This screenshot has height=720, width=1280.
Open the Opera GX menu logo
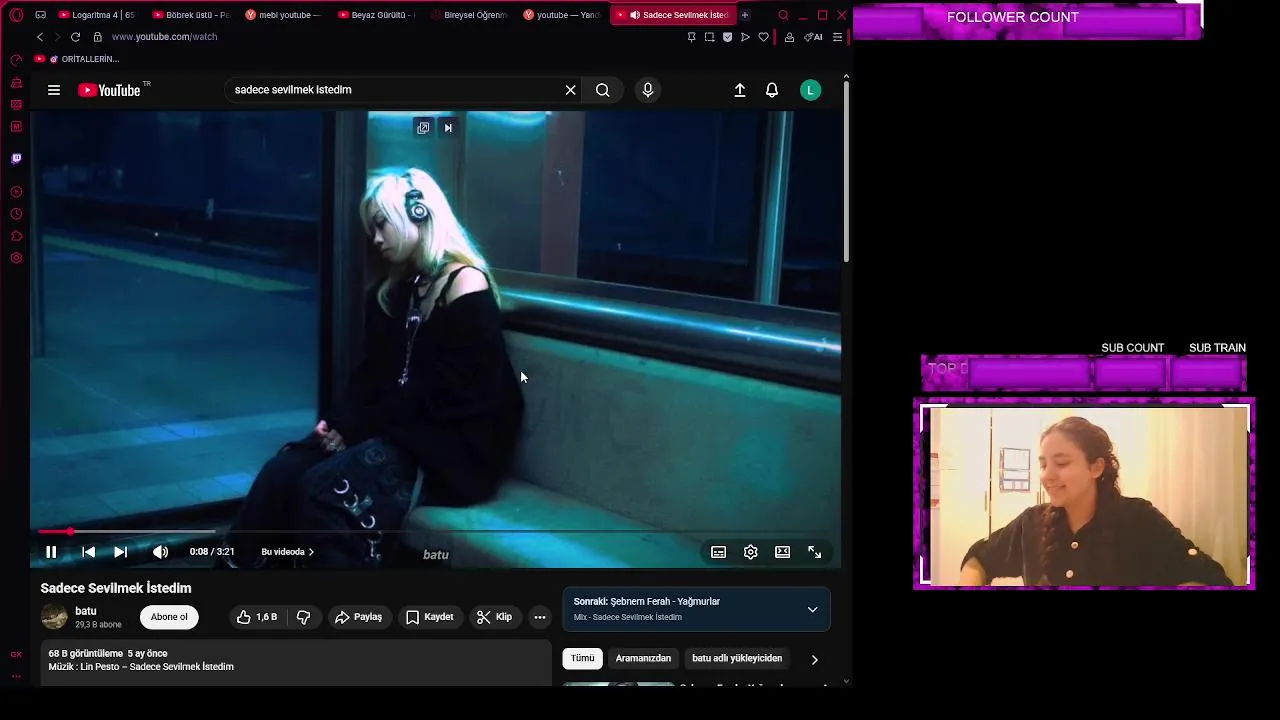(x=16, y=15)
